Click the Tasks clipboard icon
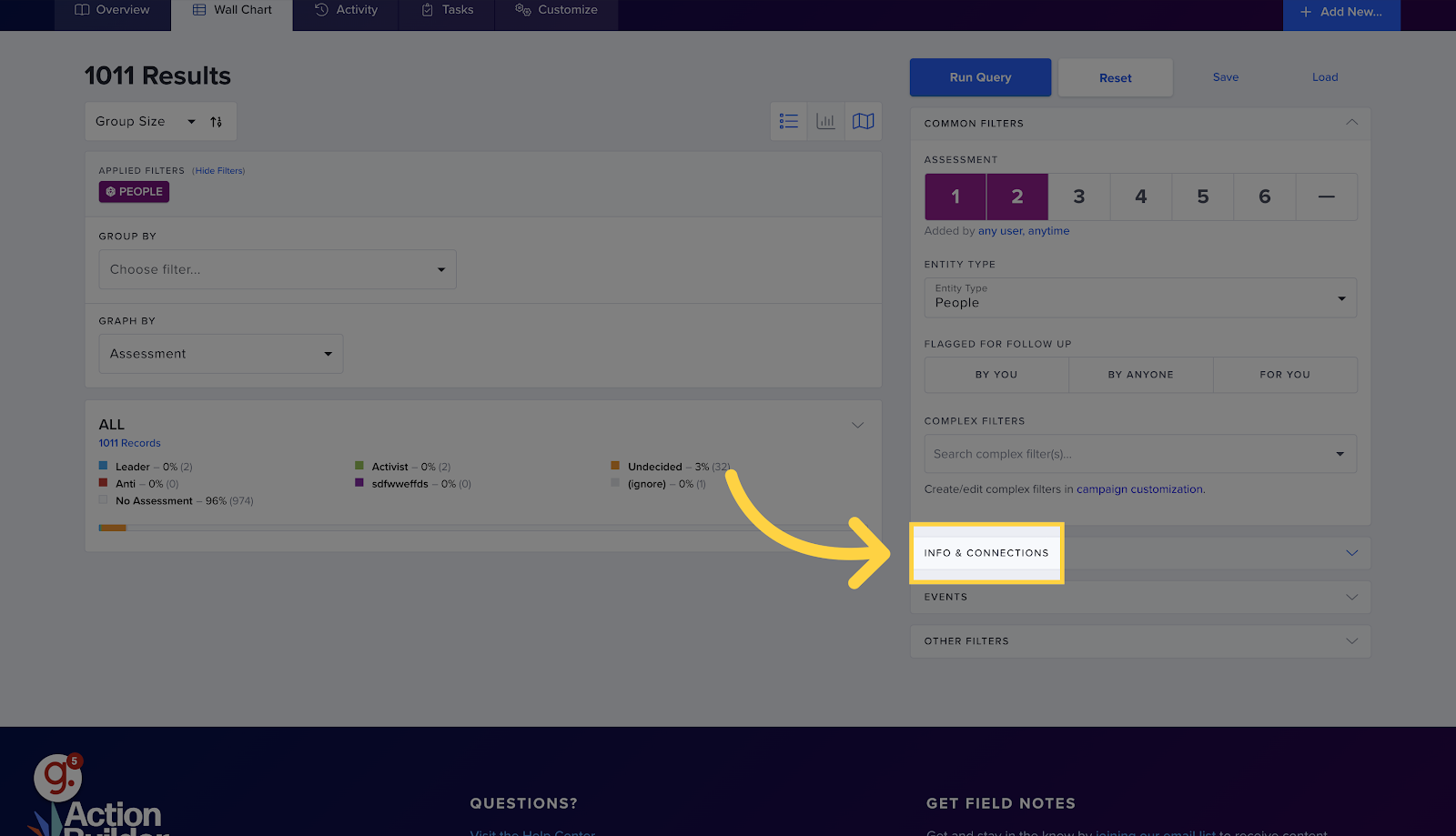This screenshot has height=836, width=1456. 426,9
